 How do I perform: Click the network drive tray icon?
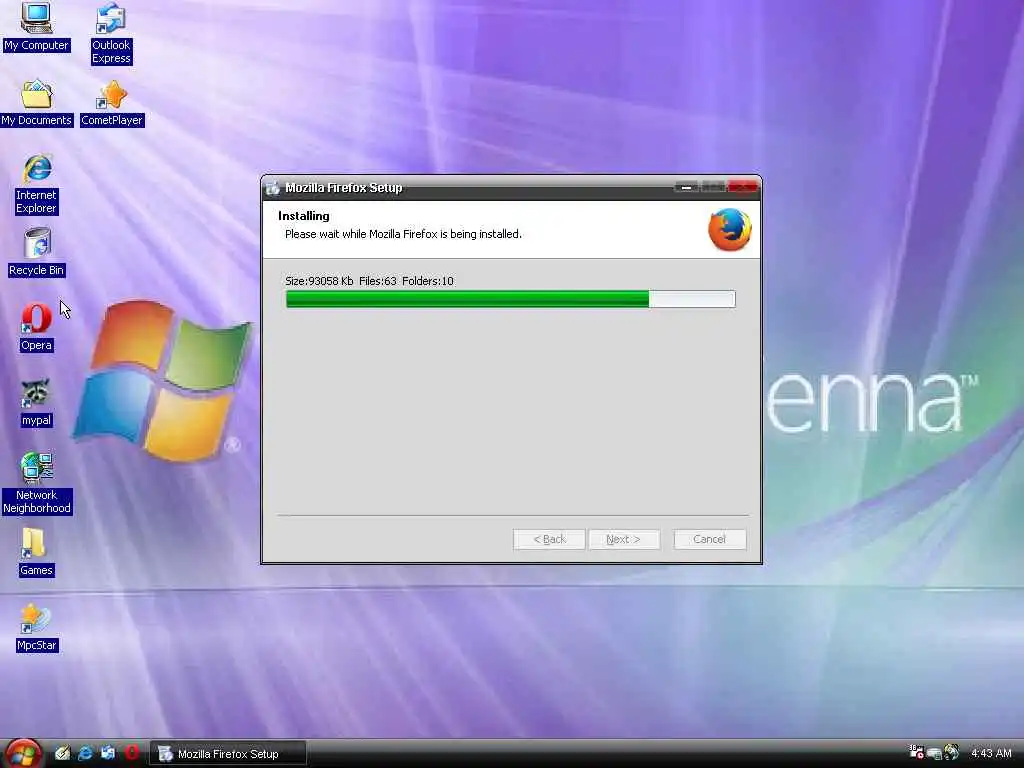point(935,754)
